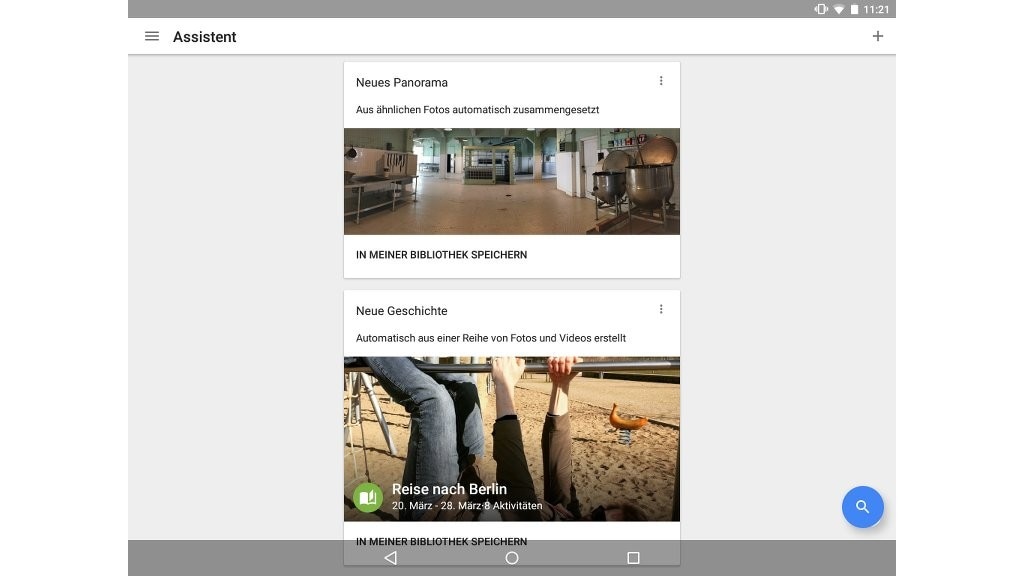1024x576 pixels.
Task: Tap the blue search floating action button
Action: [862, 507]
